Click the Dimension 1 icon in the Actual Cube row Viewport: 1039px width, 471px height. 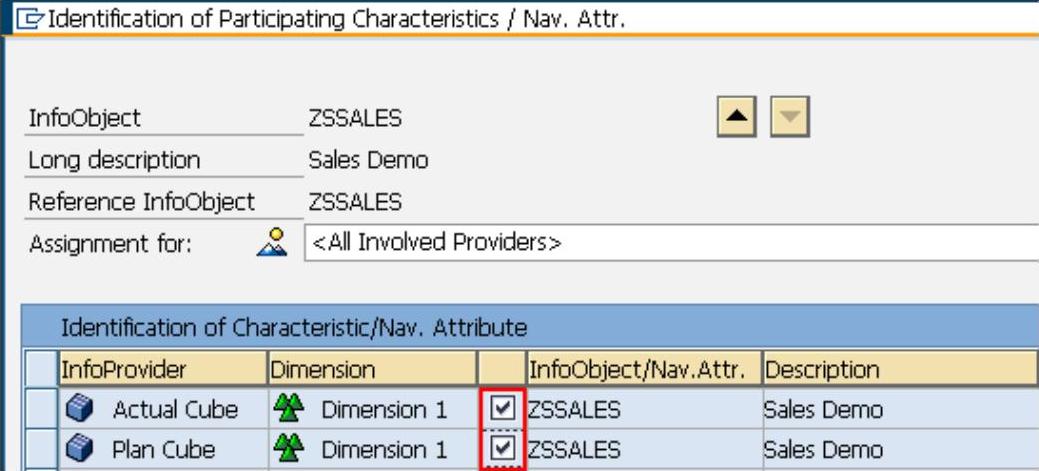coord(287,409)
